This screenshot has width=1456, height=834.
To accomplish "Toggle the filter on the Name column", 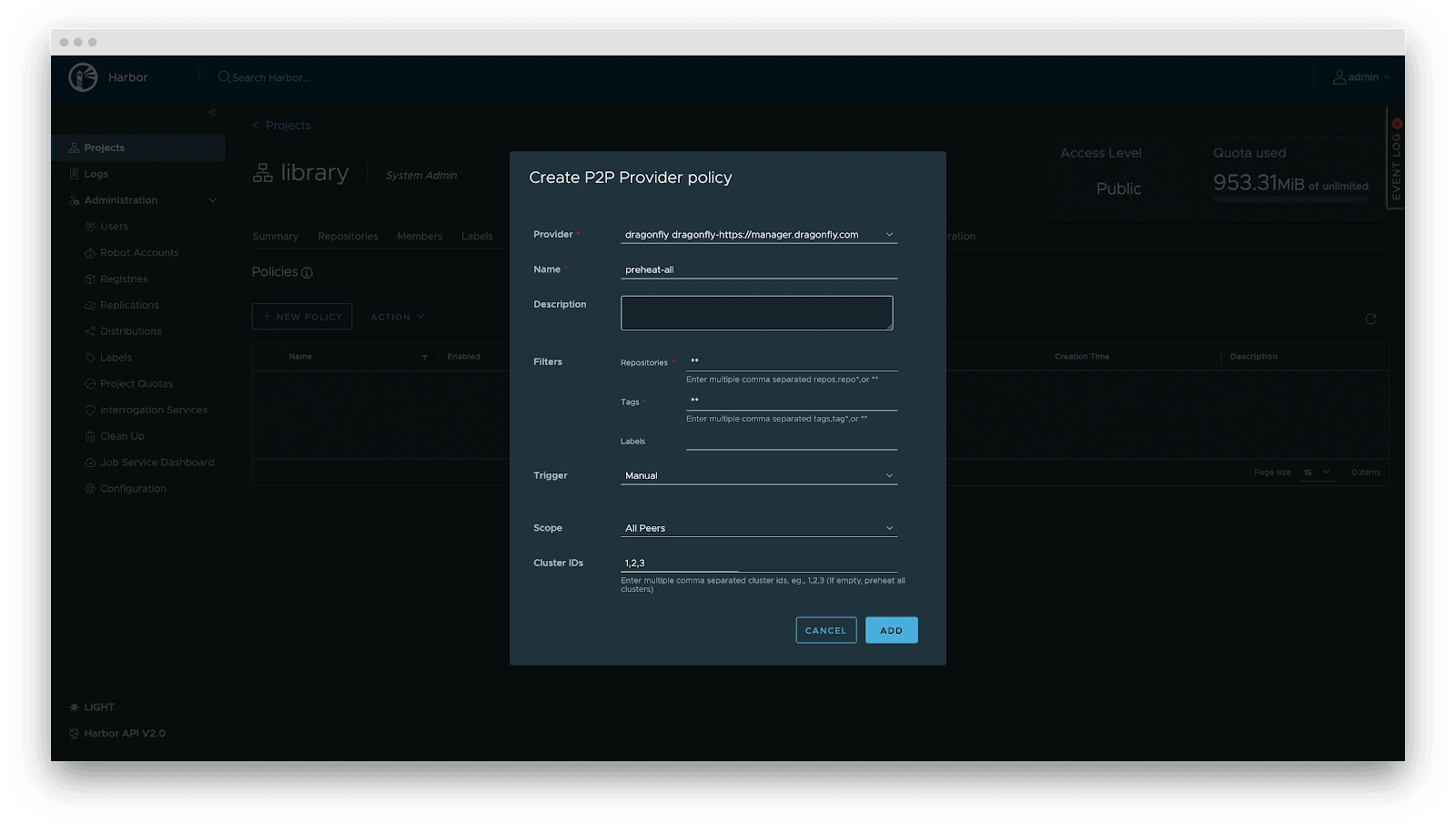I will tap(425, 356).
